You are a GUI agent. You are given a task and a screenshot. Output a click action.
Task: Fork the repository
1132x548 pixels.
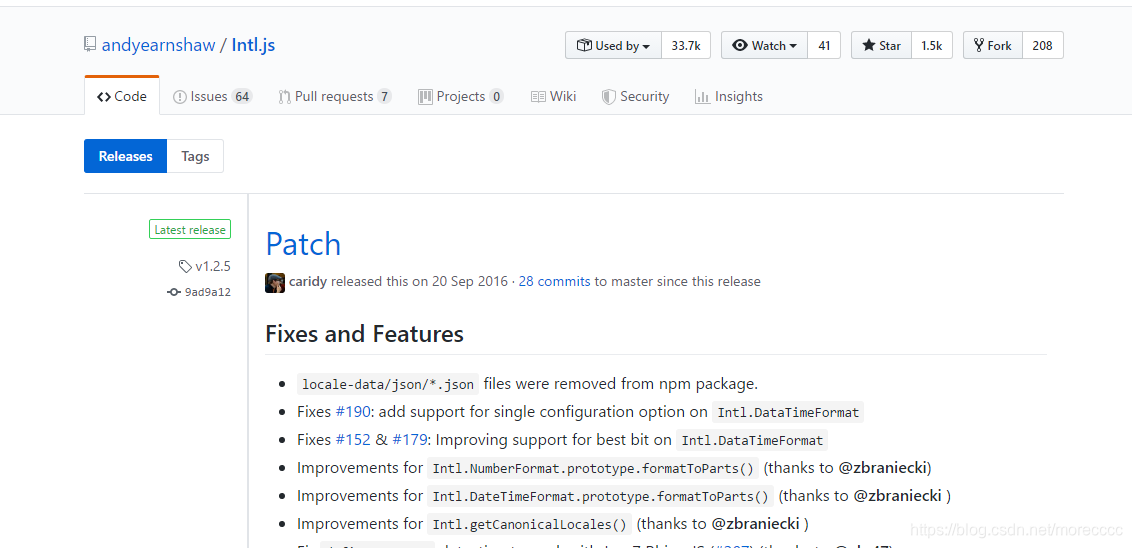point(993,45)
